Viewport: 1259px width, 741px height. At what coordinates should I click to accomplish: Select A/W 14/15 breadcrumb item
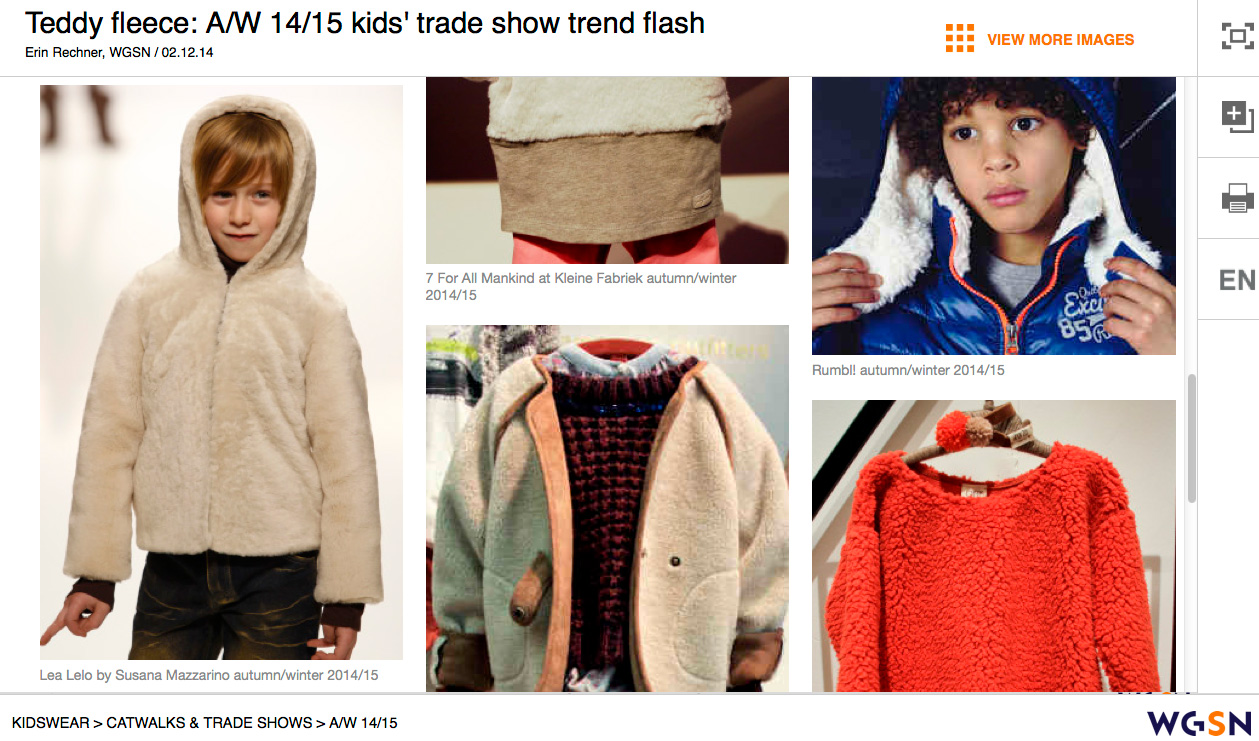pyautogui.click(x=363, y=722)
